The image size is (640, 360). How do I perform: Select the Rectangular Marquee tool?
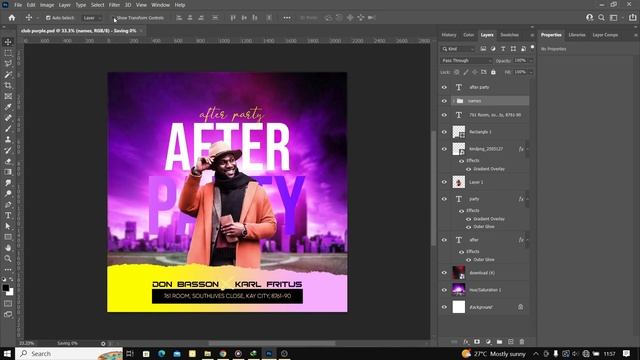pos(8,53)
